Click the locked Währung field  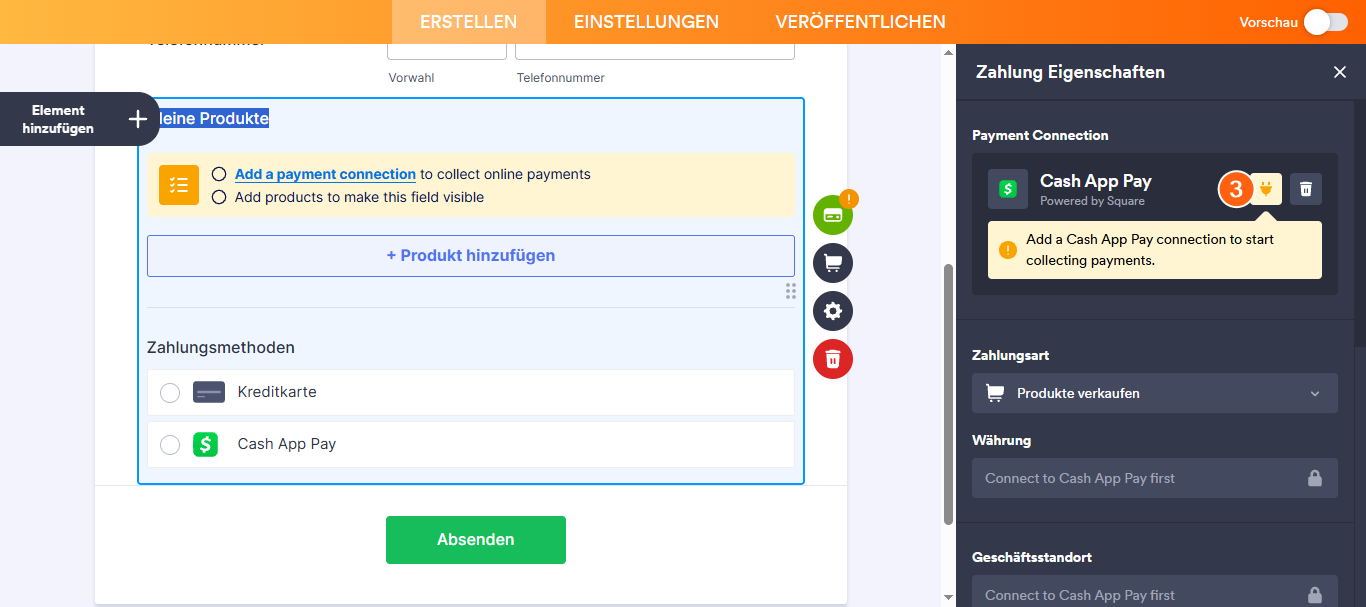(x=1155, y=478)
